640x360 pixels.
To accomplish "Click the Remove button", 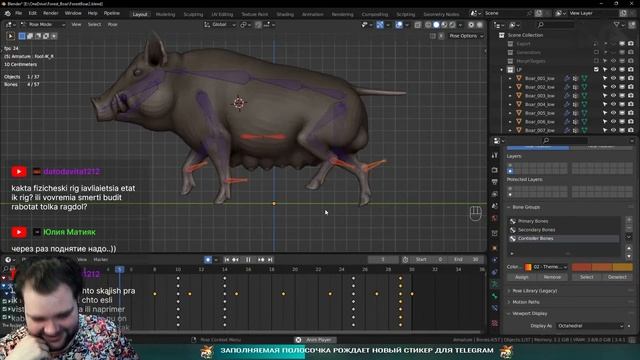I will (x=552, y=277).
